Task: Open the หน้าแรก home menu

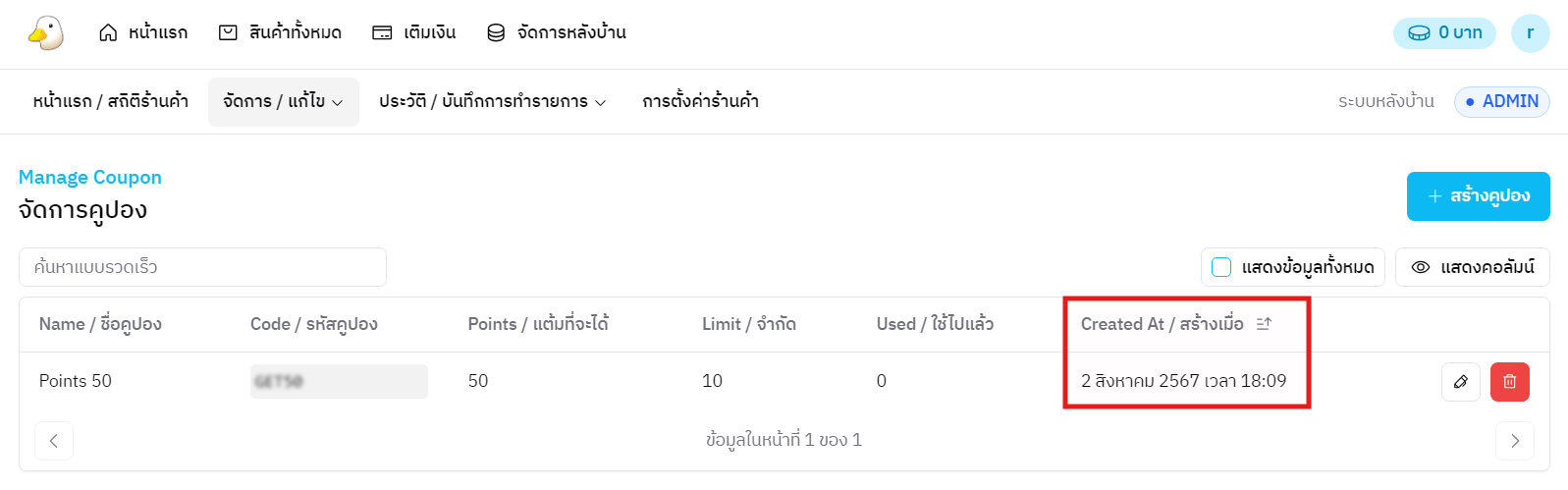Action: point(143,33)
